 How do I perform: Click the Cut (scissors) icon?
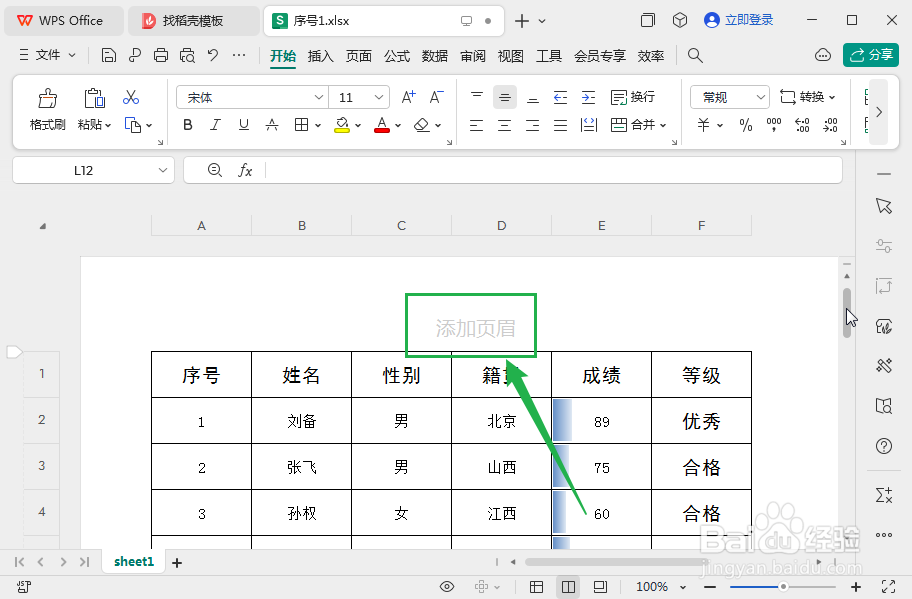[130, 97]
